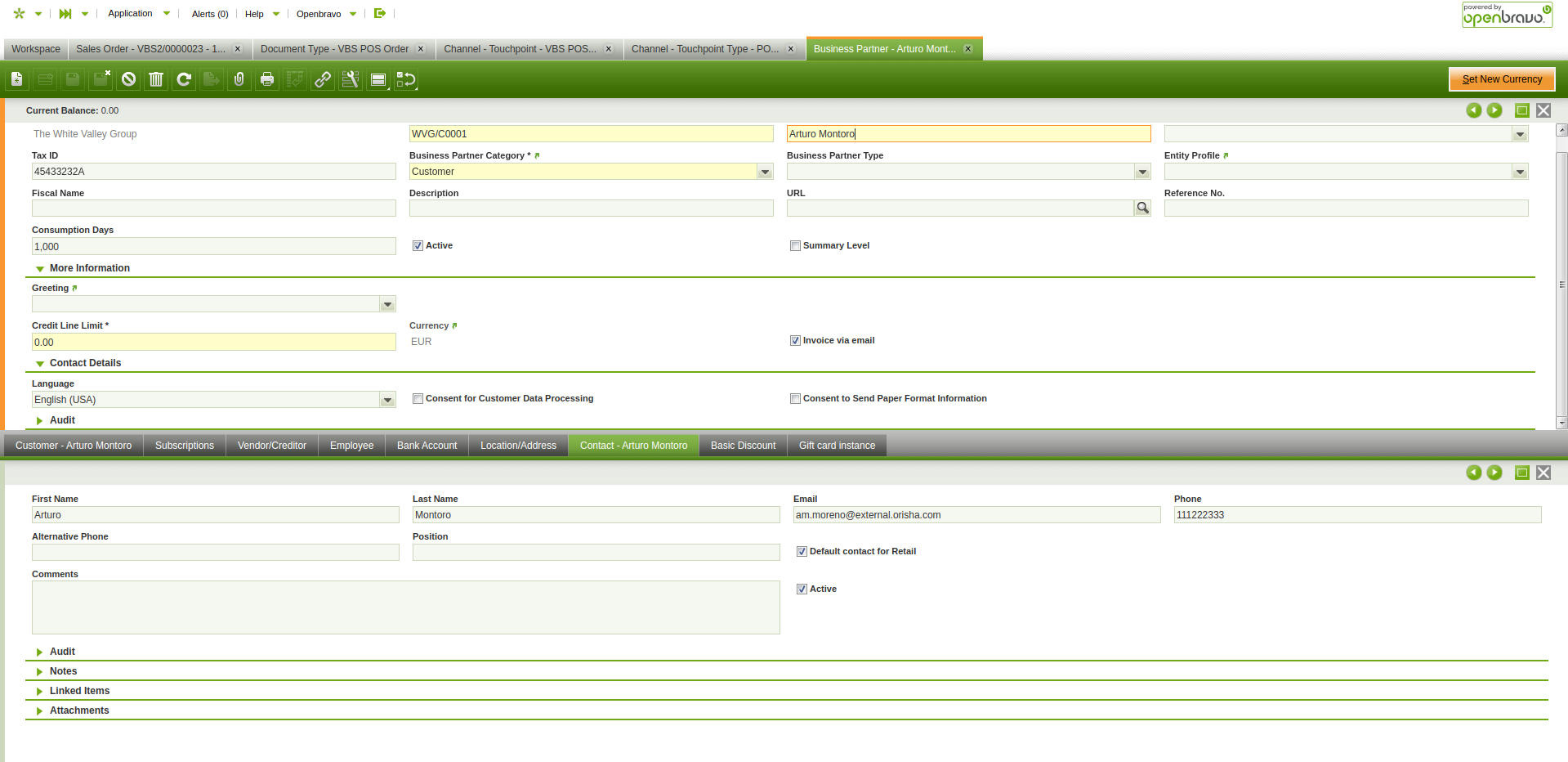
Task: Click the Credit Line Limit field
Action: (213, 343)
